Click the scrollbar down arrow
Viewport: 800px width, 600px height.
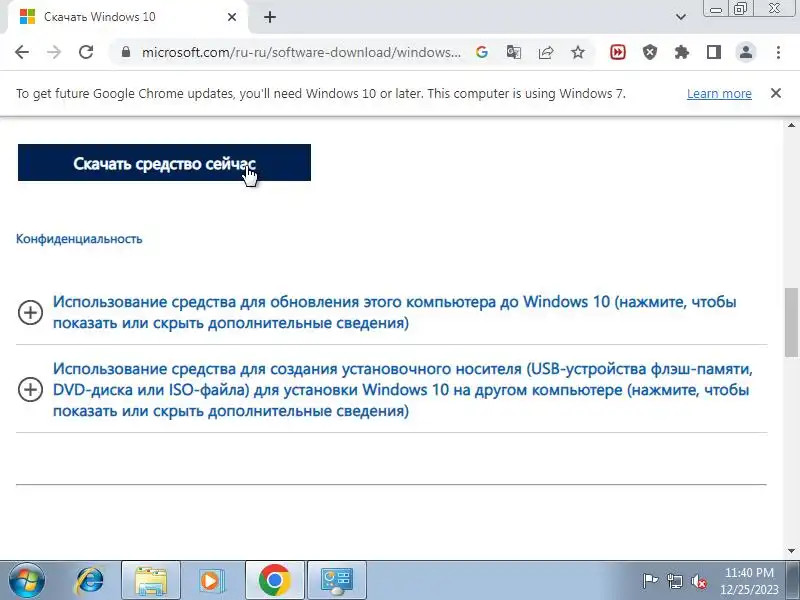(x=791, y=551)
